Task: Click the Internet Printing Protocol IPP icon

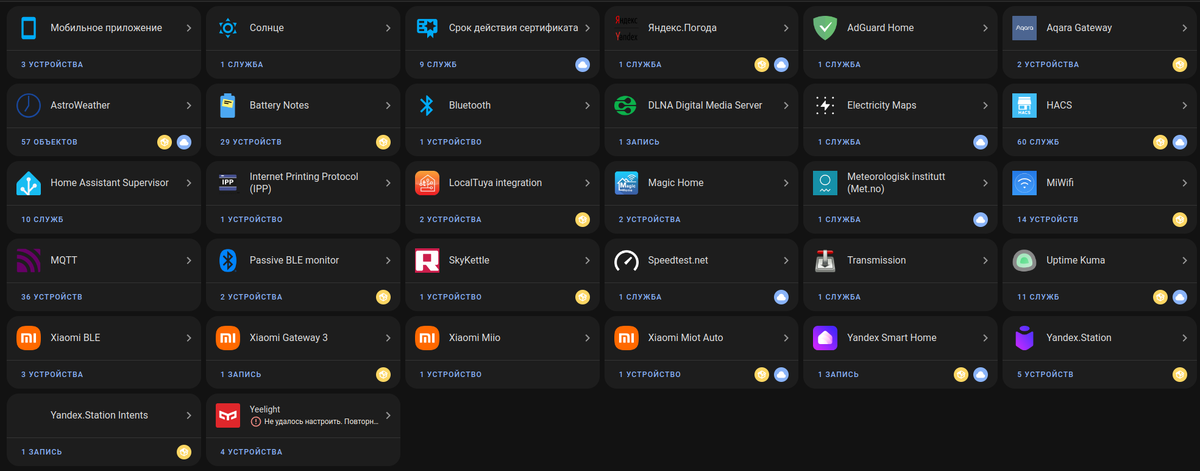Action: pyautogui.click(x=228, y=183)
